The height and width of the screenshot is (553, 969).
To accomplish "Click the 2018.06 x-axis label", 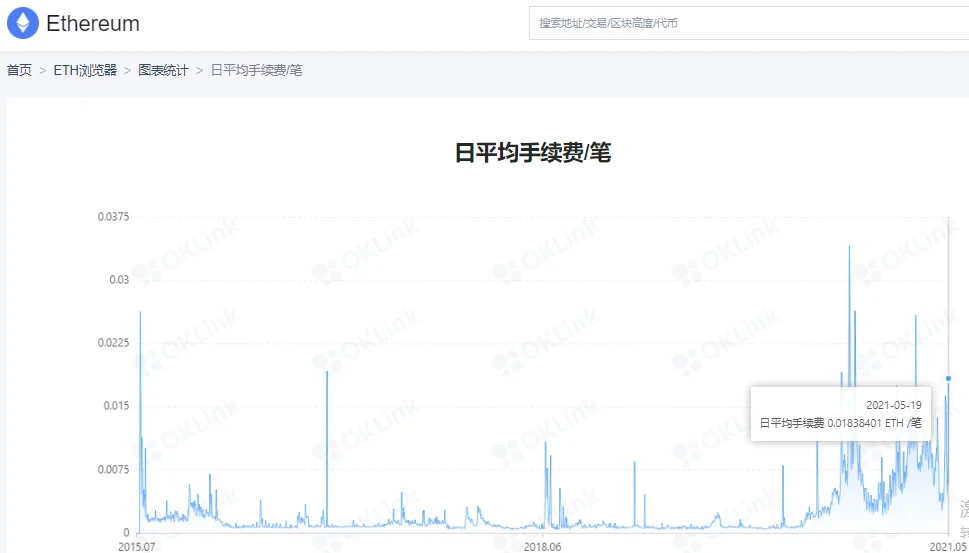I will point(542,546).
